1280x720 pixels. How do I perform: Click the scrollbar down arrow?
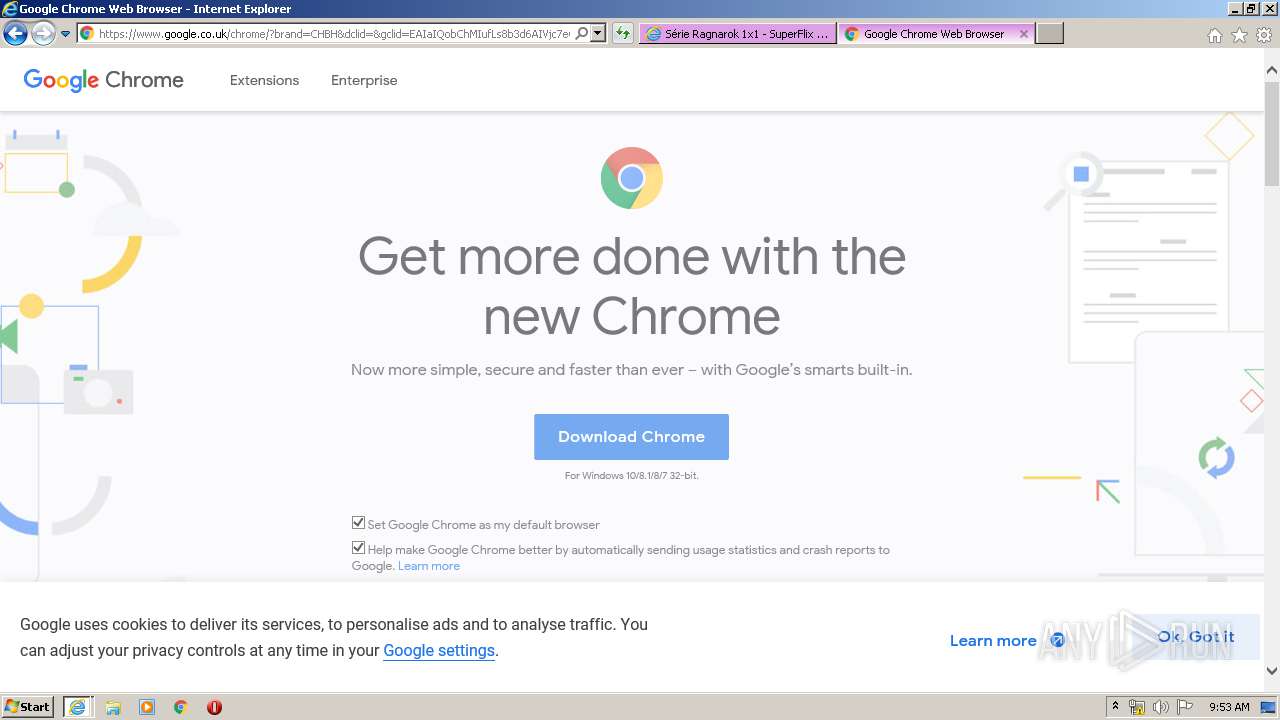click(1272, 671)
